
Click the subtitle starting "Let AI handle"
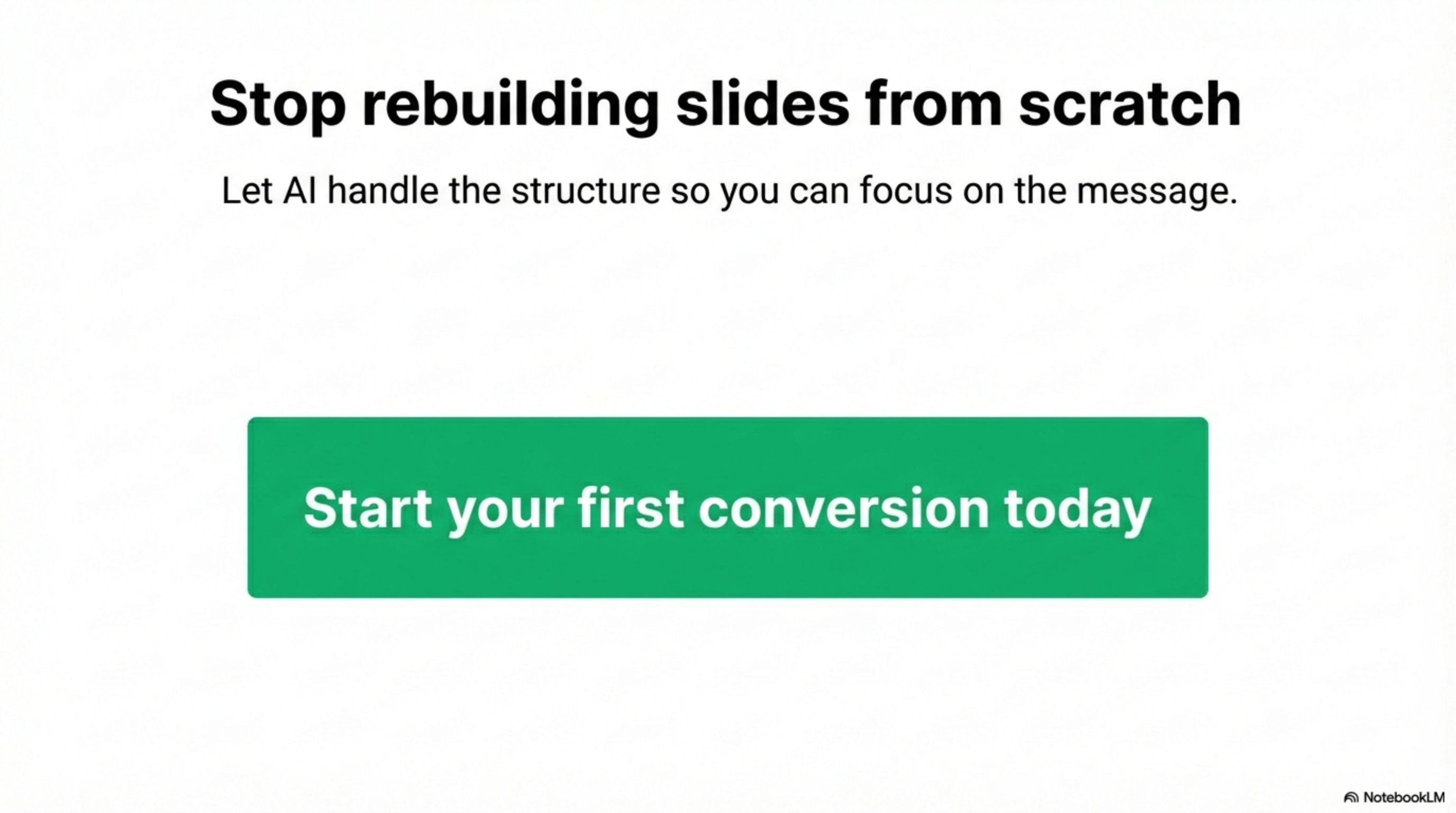pos(729,191)
